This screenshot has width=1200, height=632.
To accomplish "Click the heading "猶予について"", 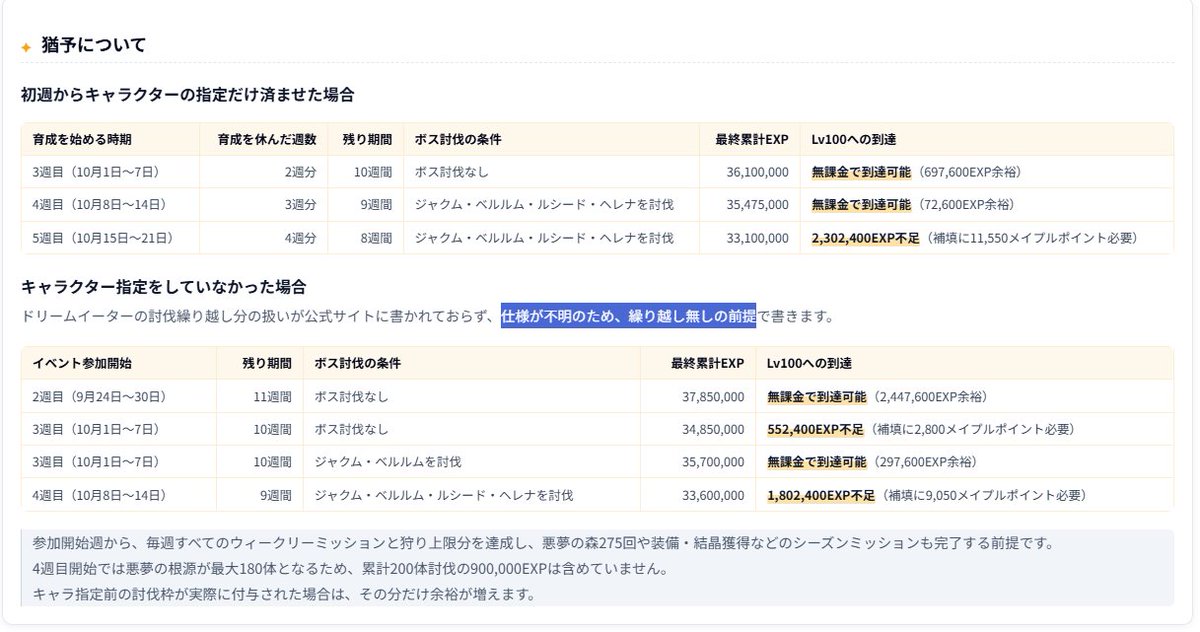I will pyautogui.click(x=94, y=45).
